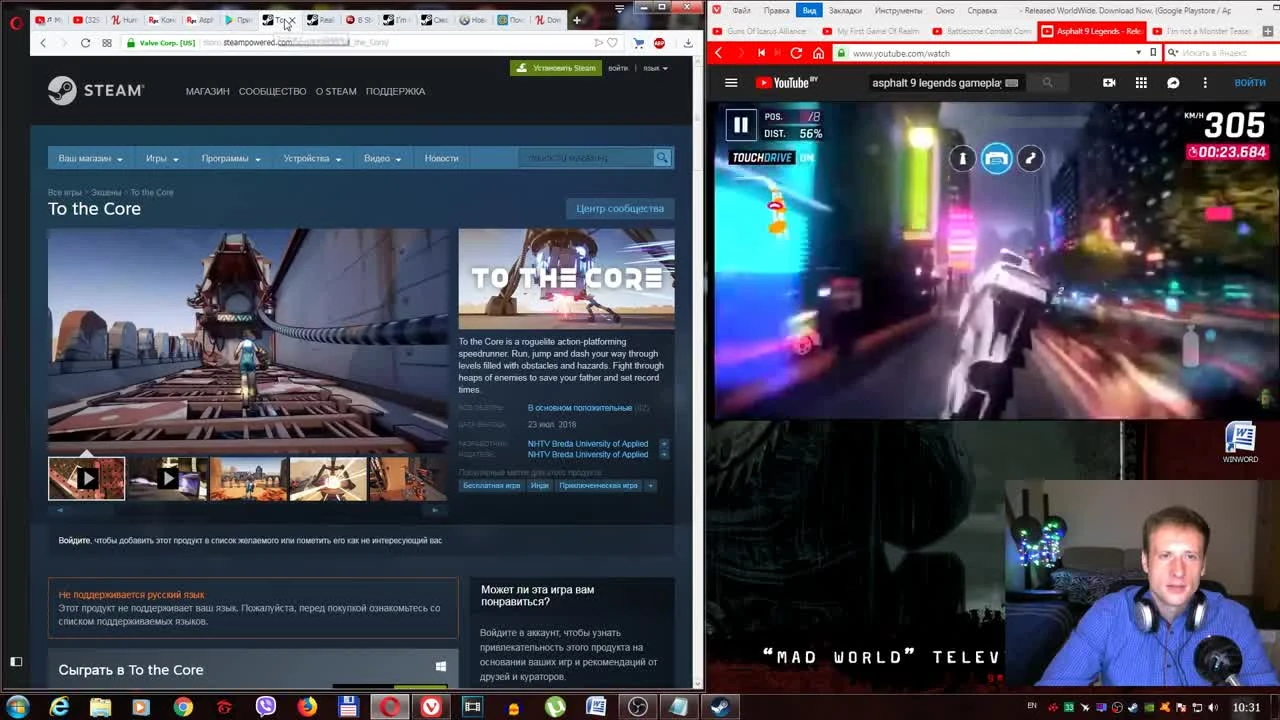Expand more tags with the plus button
1280x720 pixels.
(x=650, y=486)
